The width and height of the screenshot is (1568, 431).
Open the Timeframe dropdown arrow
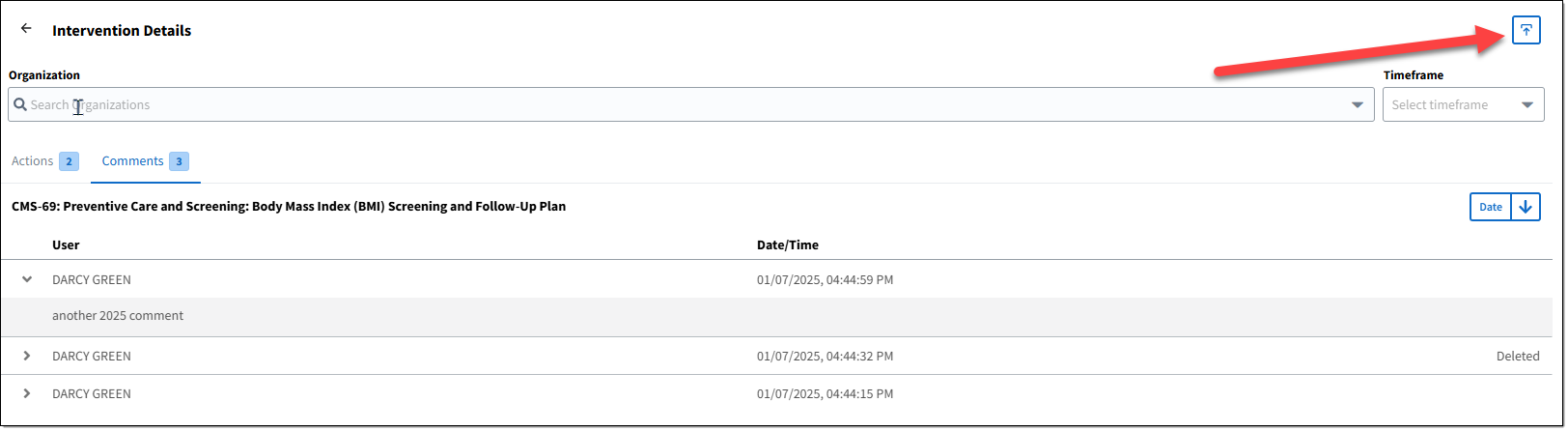(x=1527, y=104)
